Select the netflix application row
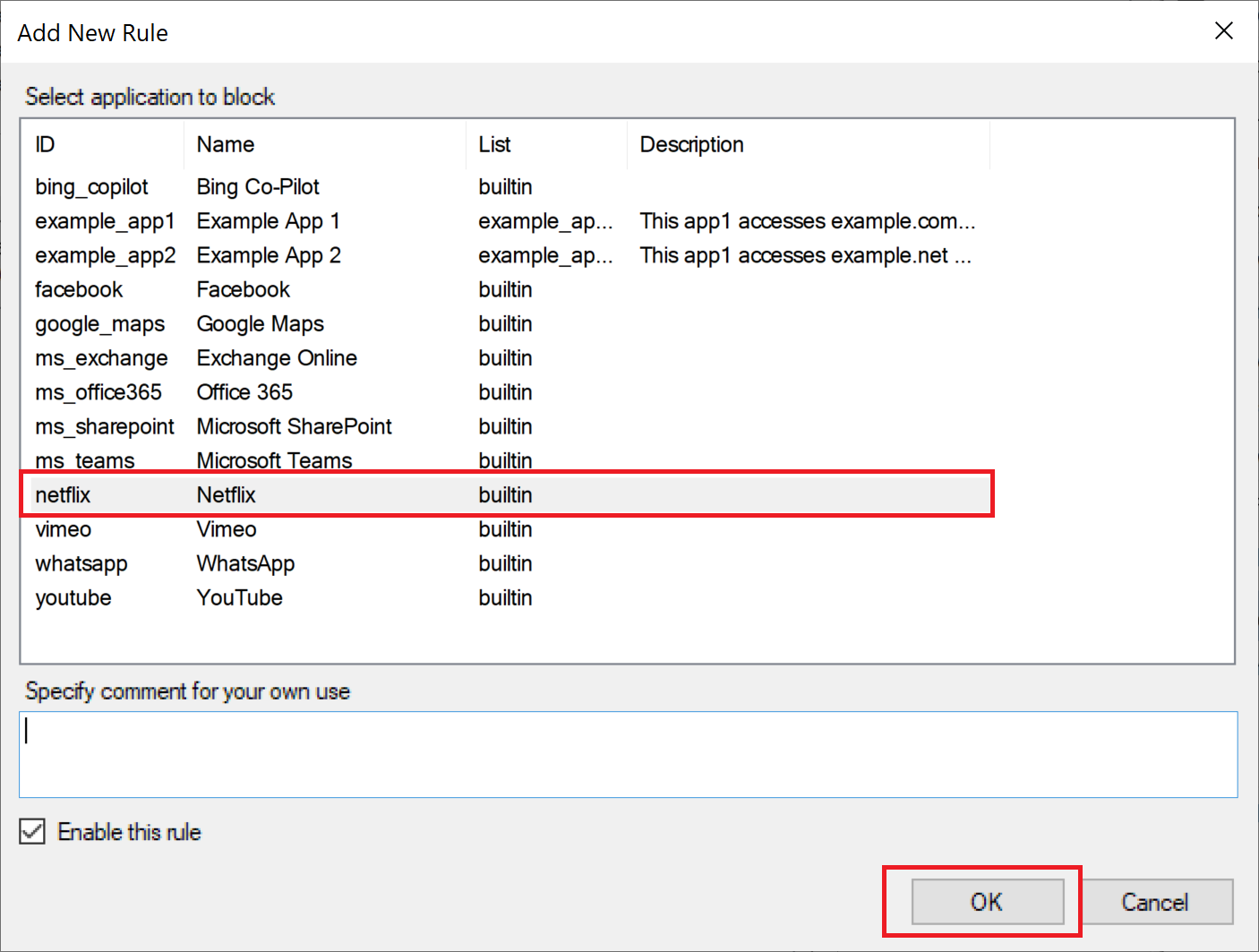The height and width of the screenshot is (952, 1259). click(510, 494)
